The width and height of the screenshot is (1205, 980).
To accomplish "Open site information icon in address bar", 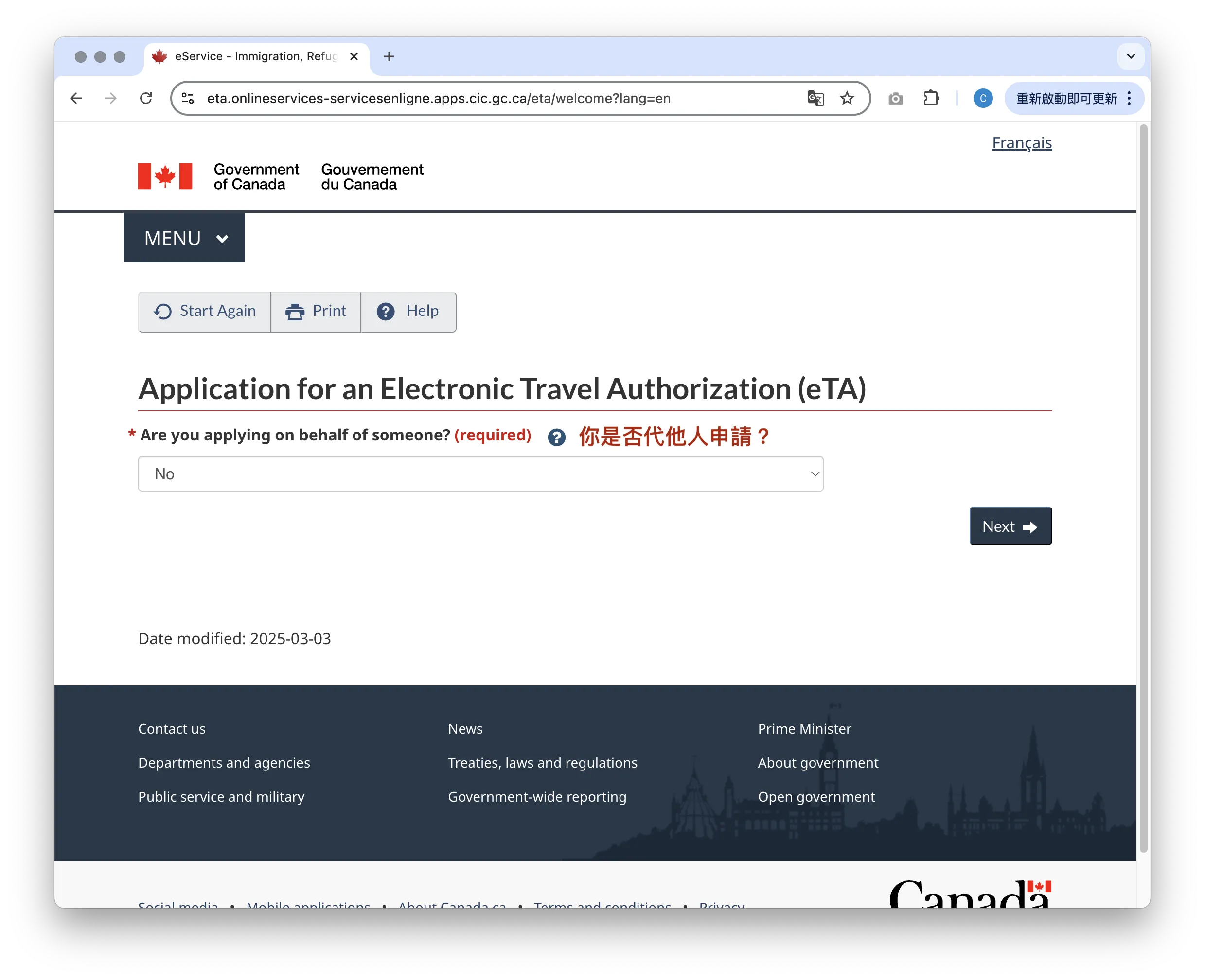I will 188,98.
